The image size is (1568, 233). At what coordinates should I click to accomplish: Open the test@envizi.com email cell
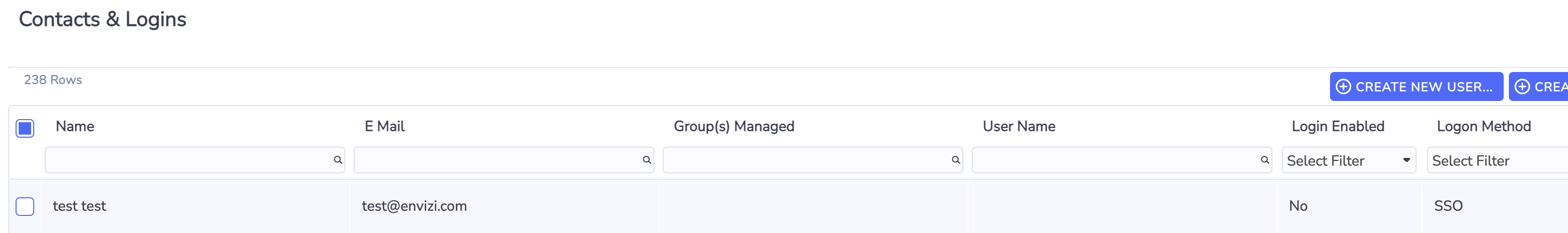[x=414, y=206]
